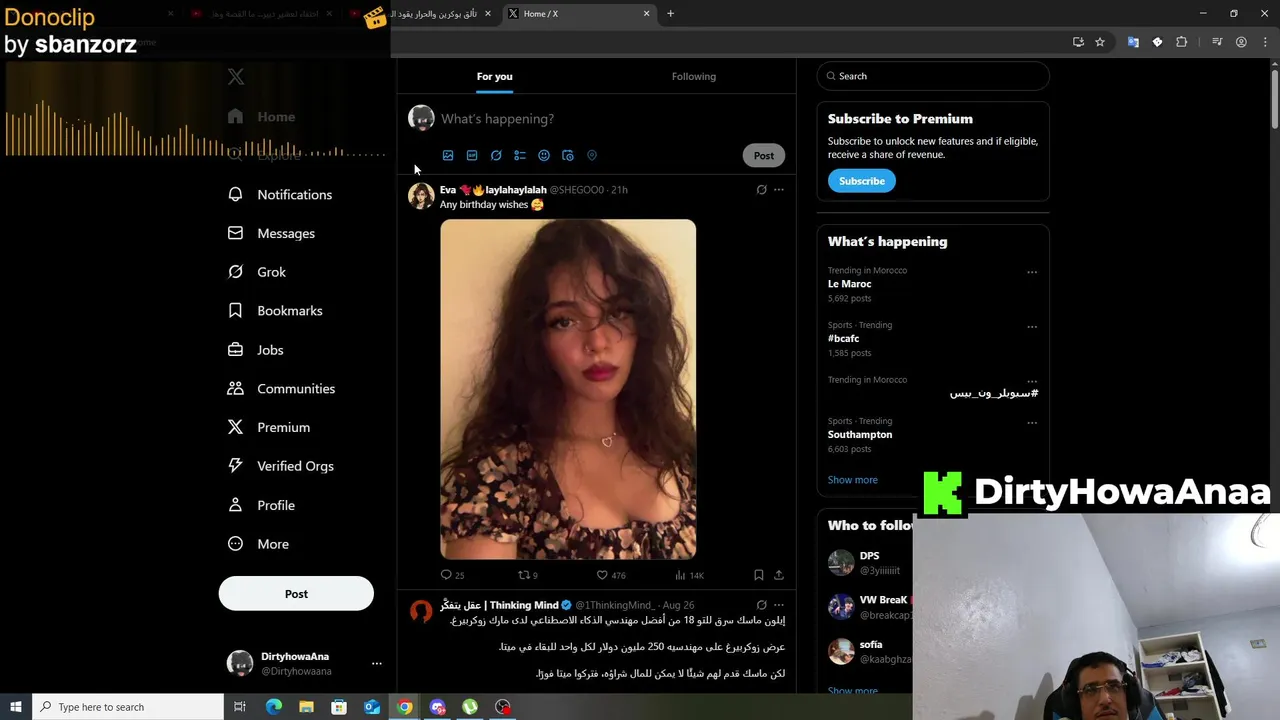Open Google Chrome from taskbar

404,707
